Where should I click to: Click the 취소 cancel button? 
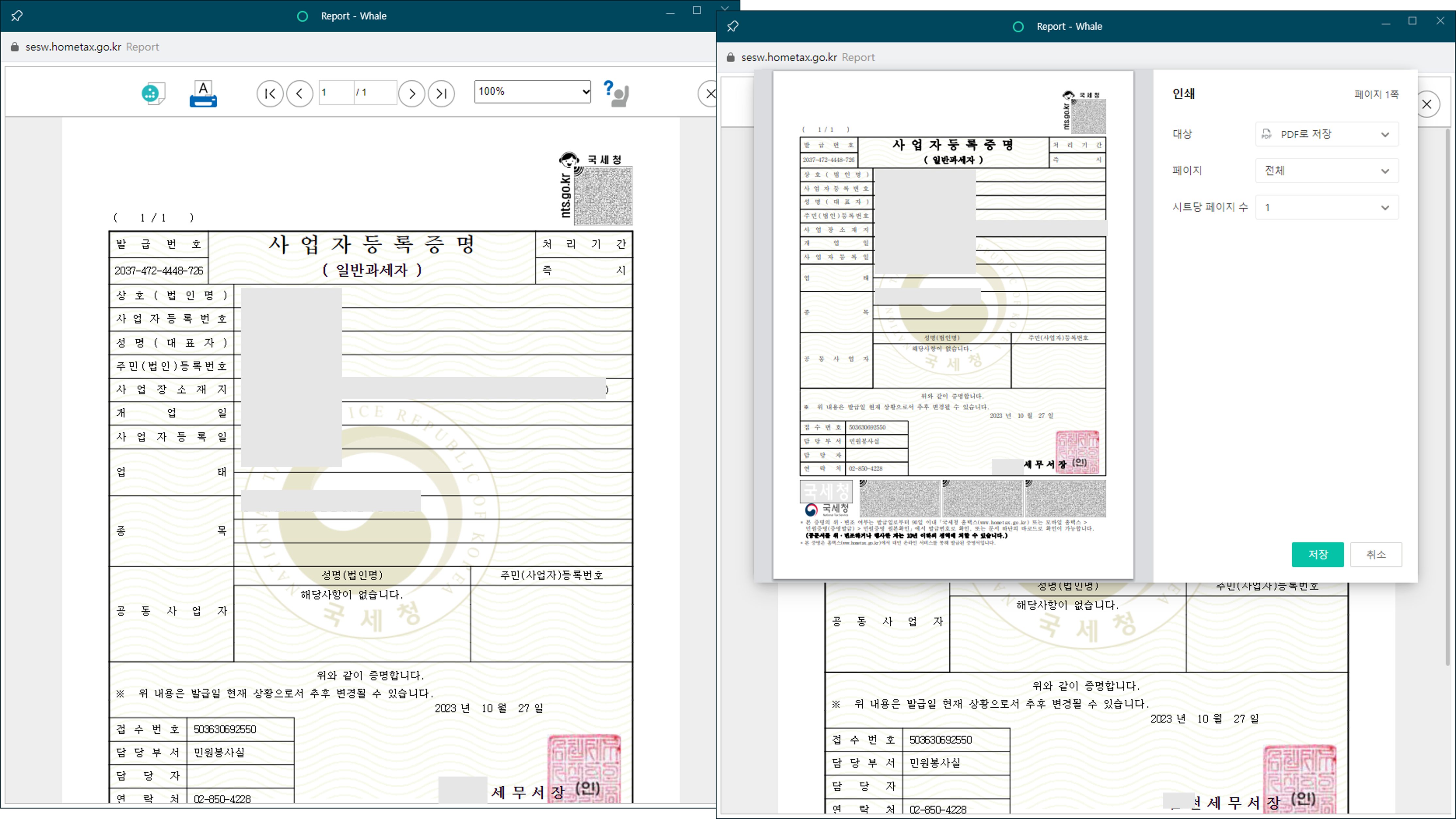point(1376,554)
